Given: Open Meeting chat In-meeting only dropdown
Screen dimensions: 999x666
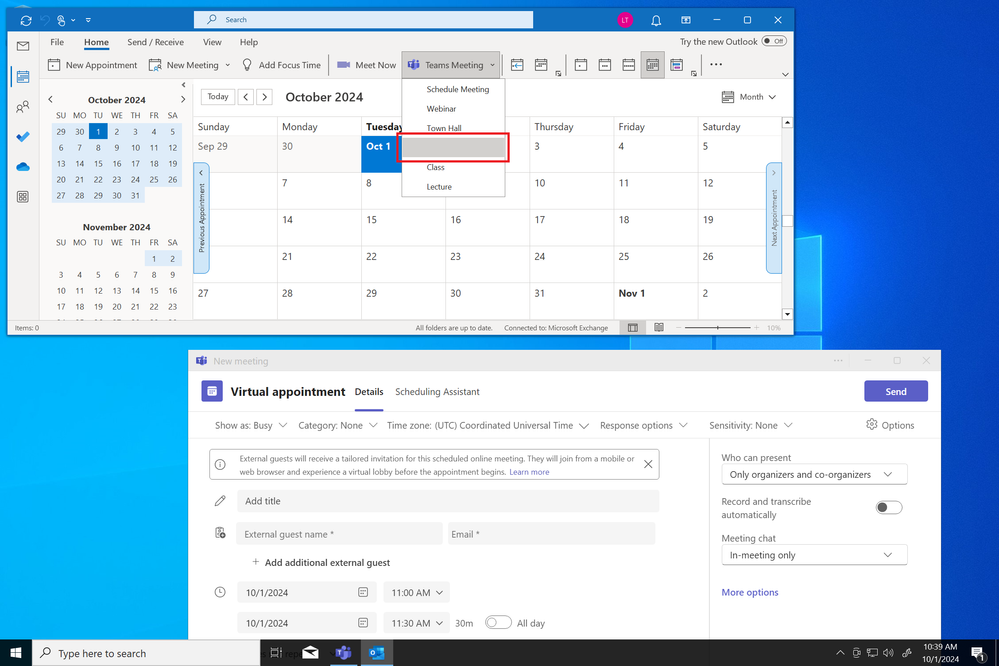Looking at the screenshot, I should (x=814, y=555).
